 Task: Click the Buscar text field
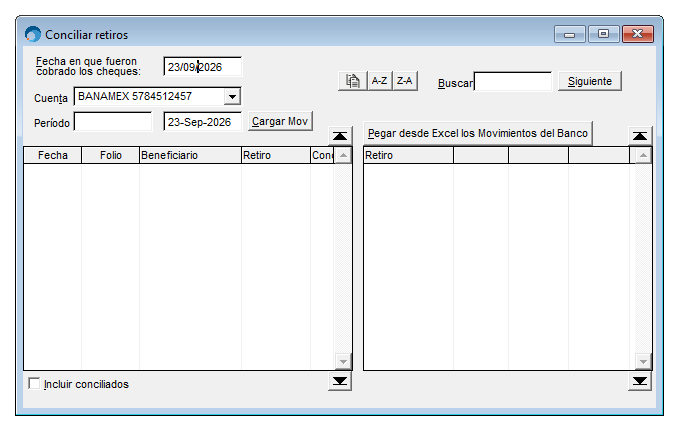513,81
